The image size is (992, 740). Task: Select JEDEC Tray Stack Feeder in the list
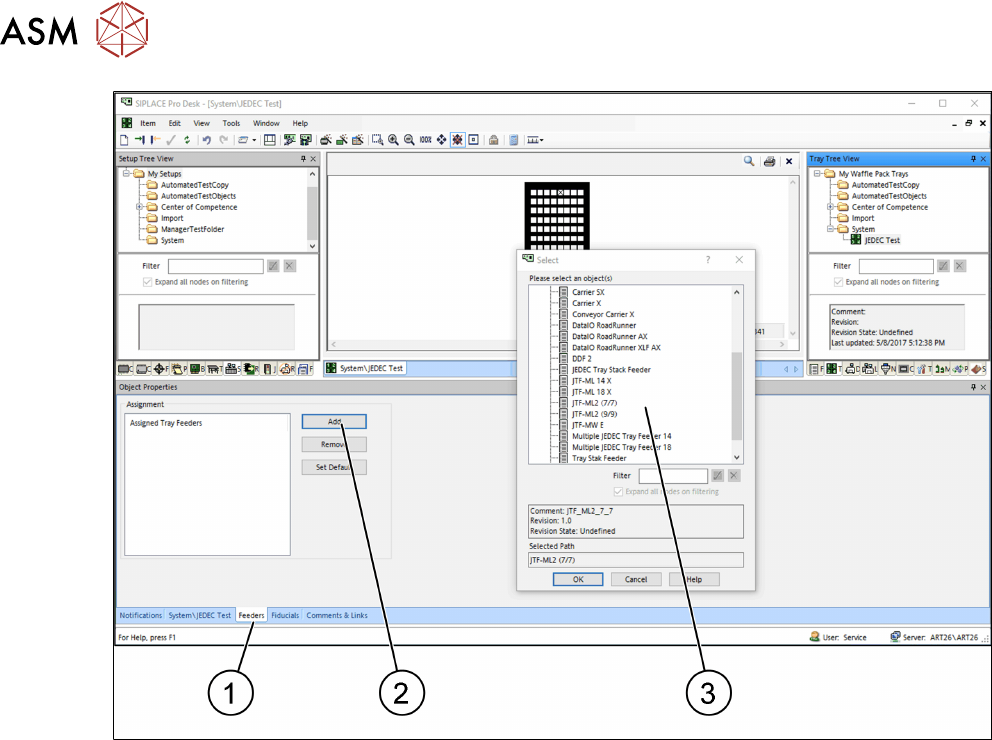click(x=611, y=369)
